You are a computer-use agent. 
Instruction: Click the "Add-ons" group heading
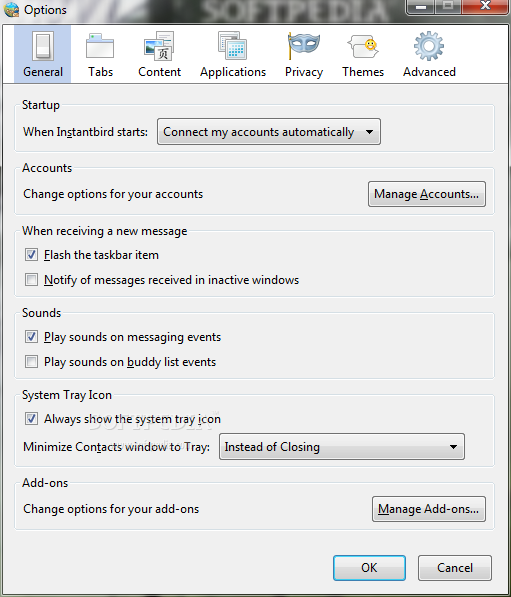(45, 483)
